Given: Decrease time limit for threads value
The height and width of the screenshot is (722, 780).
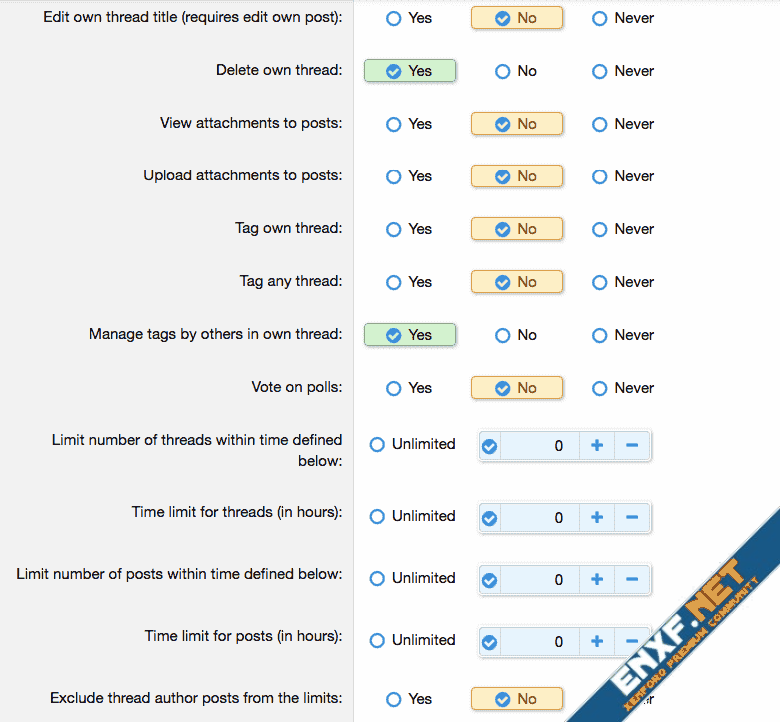Looking at the screenshot, I should pos(632,518).
